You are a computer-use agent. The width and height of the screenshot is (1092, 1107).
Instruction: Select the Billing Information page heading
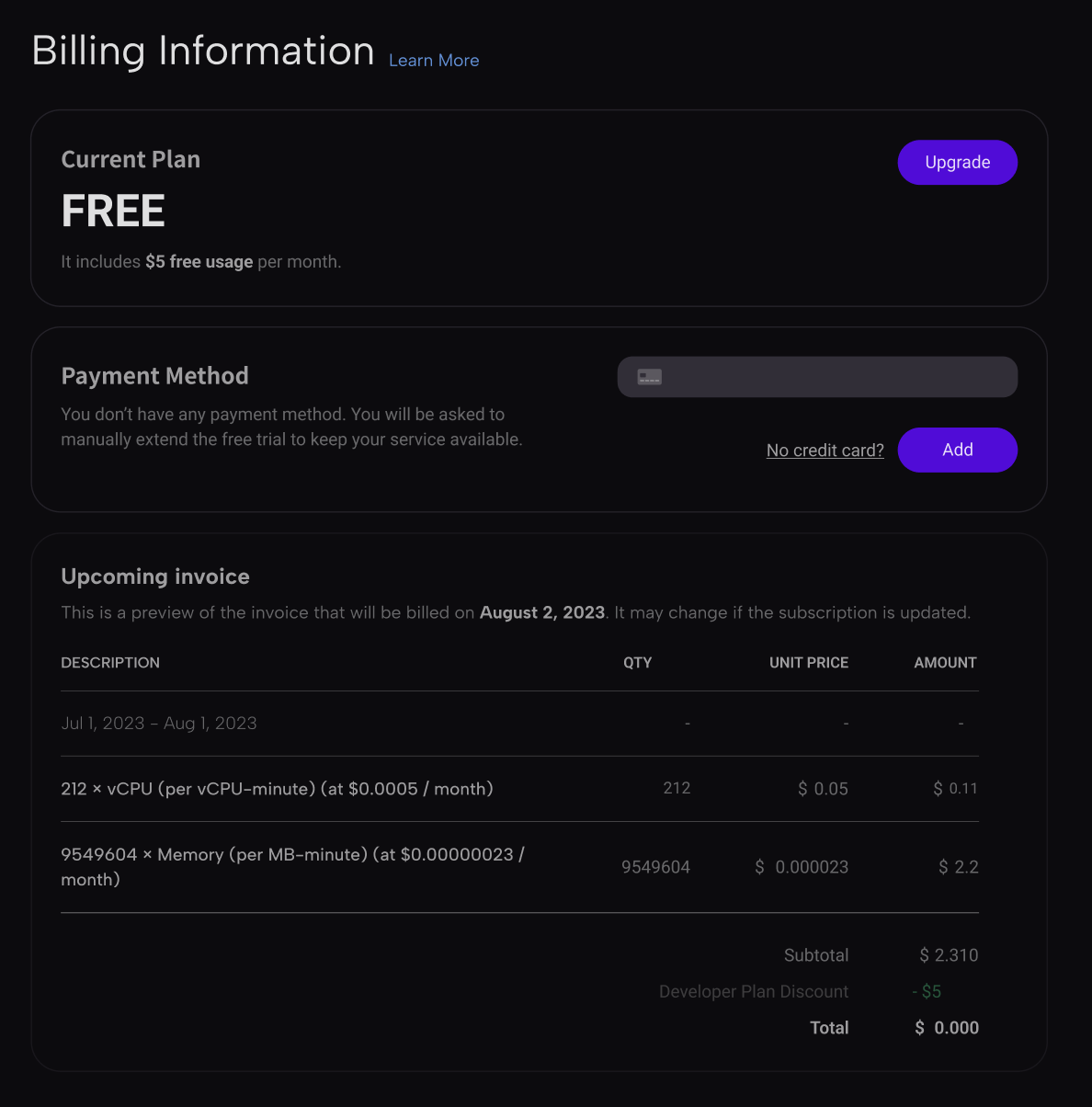point(203,51)
